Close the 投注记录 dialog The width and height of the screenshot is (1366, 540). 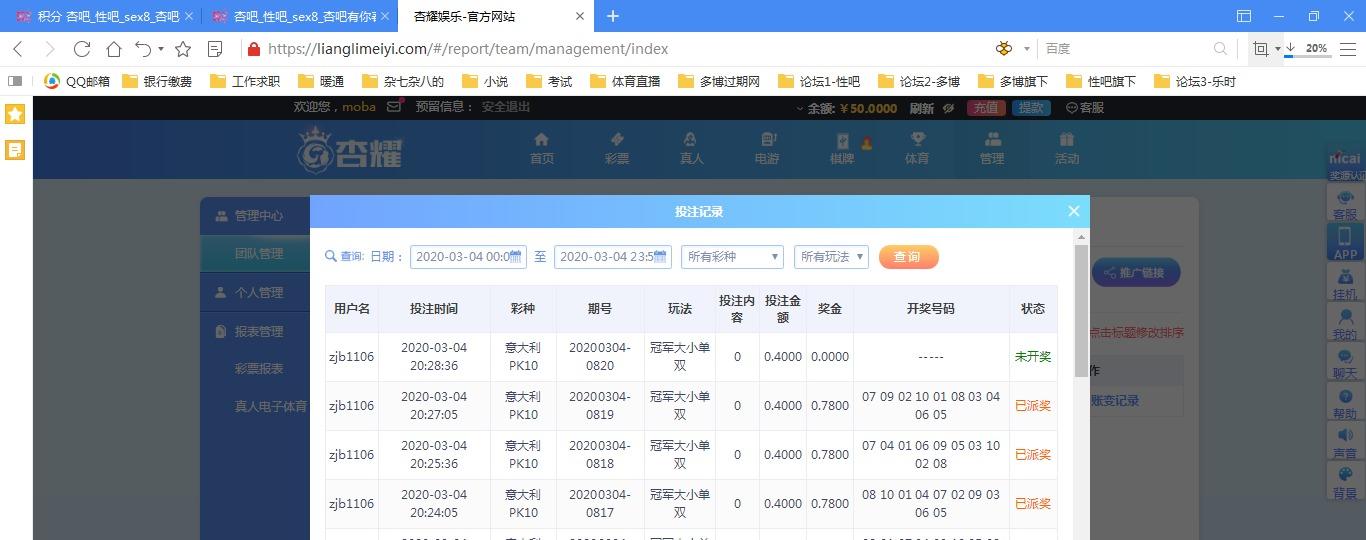pyautogui.click(x=1073, y=211)
